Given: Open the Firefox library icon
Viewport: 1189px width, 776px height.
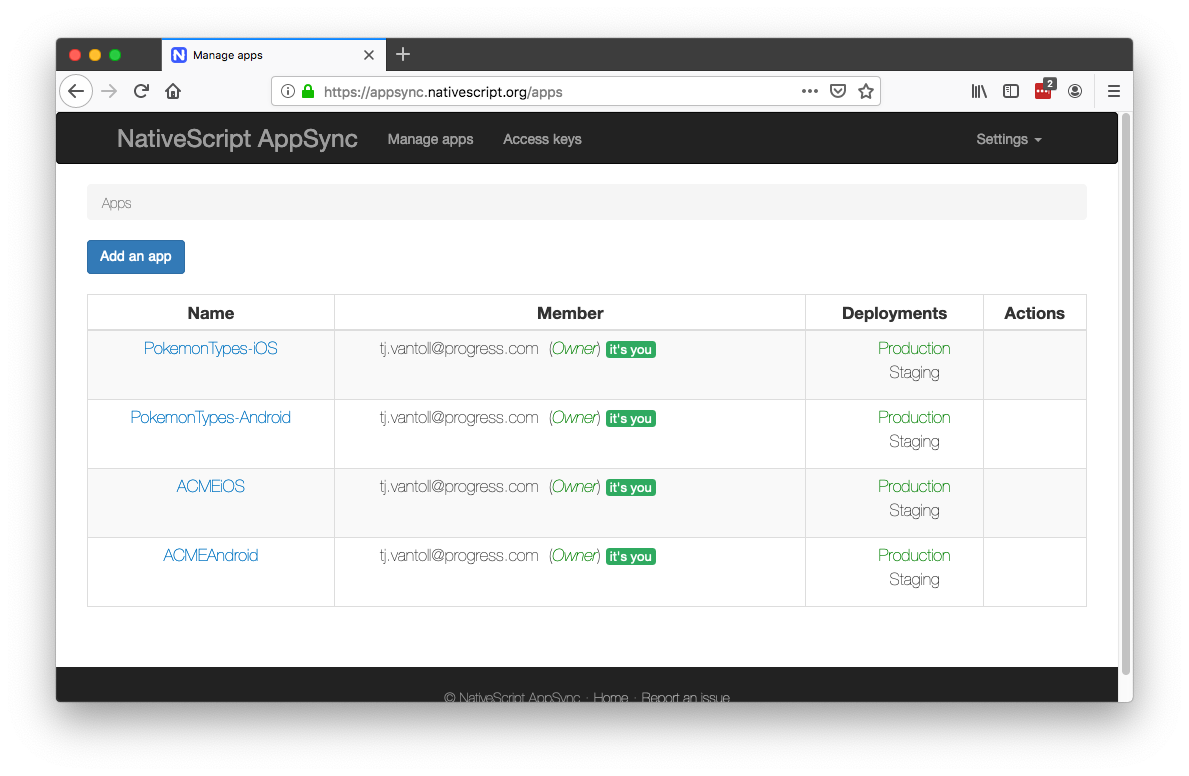Looking at the screenshot, I should [x=979, y=91].
